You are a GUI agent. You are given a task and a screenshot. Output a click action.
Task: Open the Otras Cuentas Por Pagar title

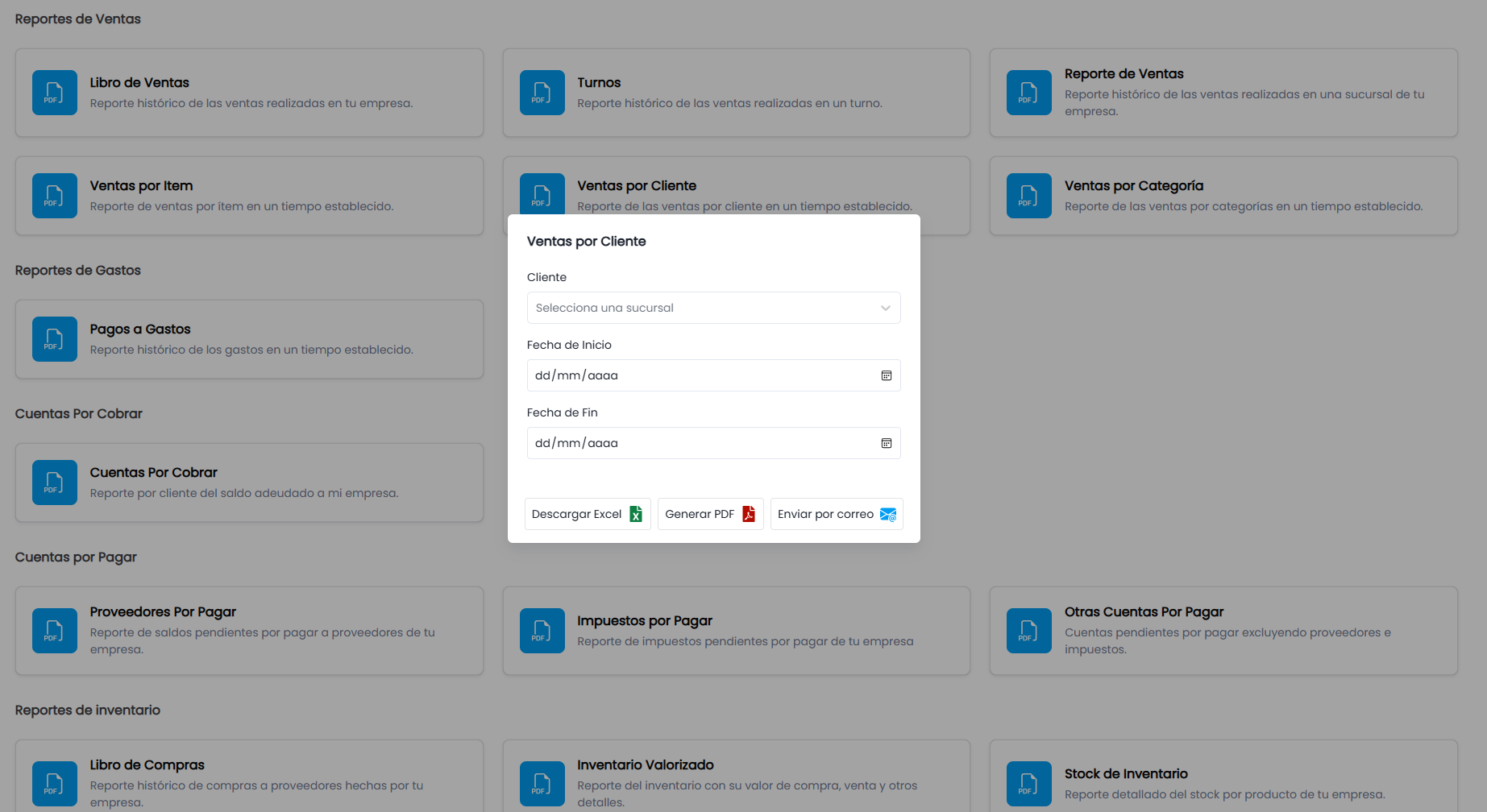1144,612
